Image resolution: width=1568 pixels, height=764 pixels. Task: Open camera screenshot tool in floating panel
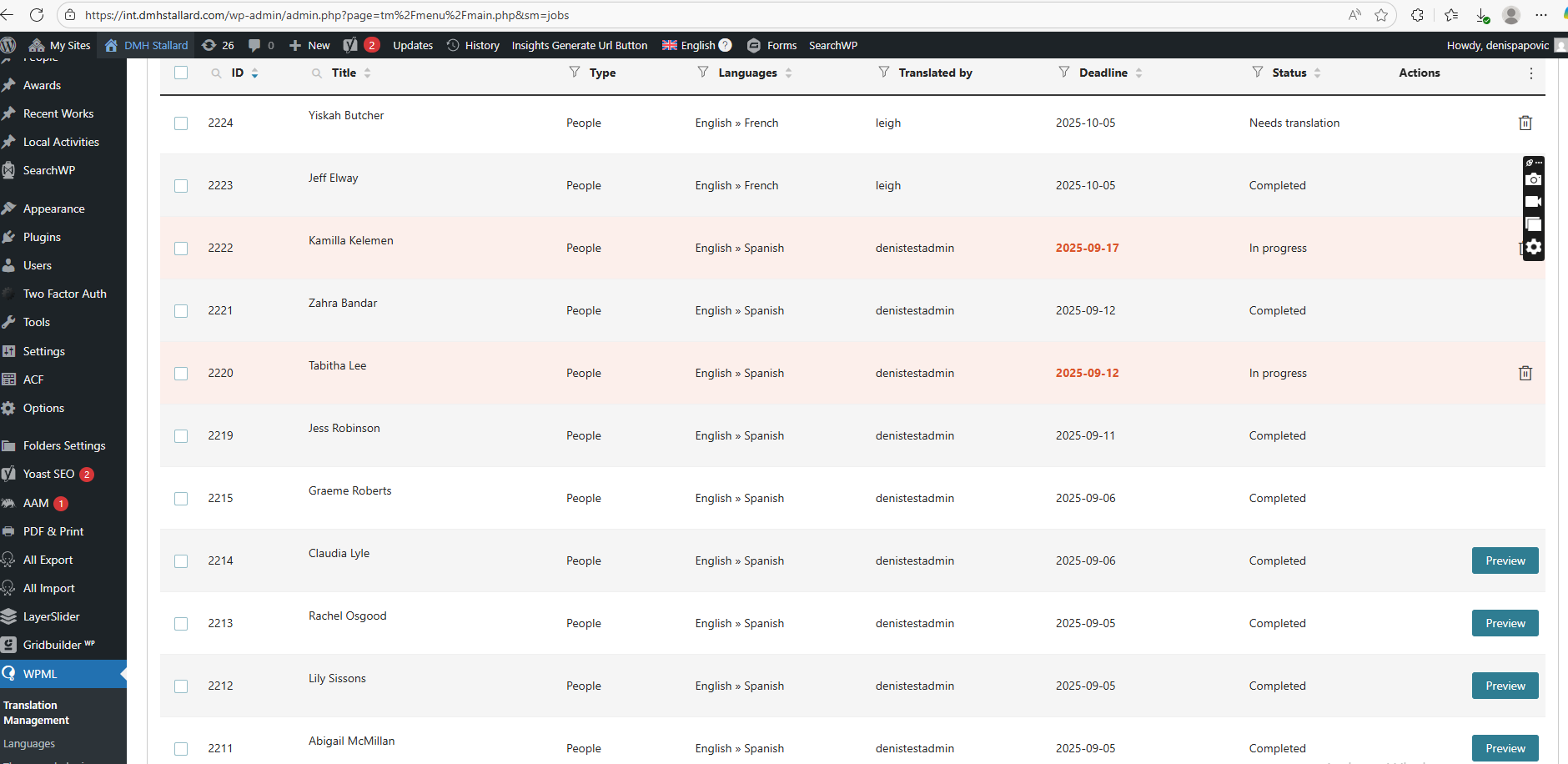pos(1533,179)
